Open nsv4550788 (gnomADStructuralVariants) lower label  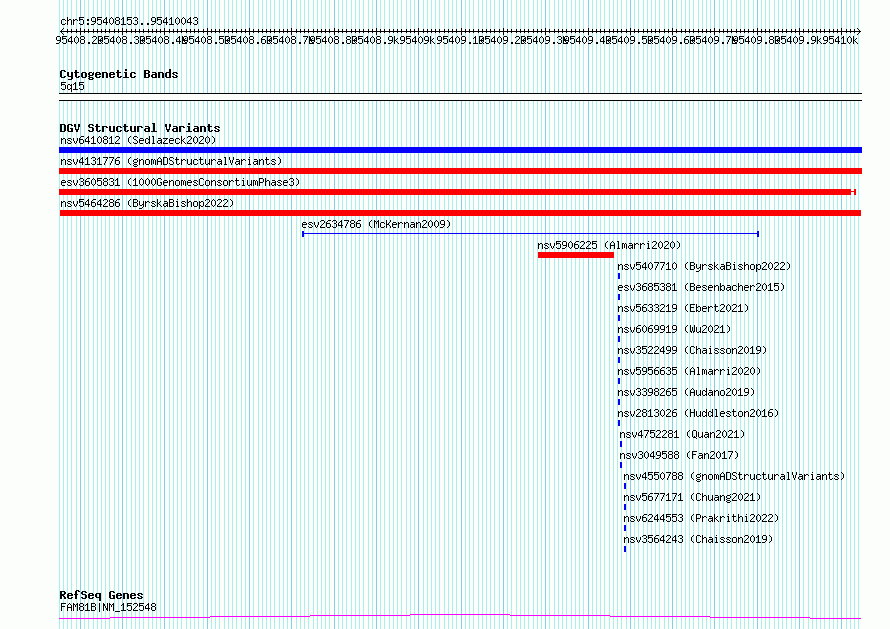pos(734,476)
